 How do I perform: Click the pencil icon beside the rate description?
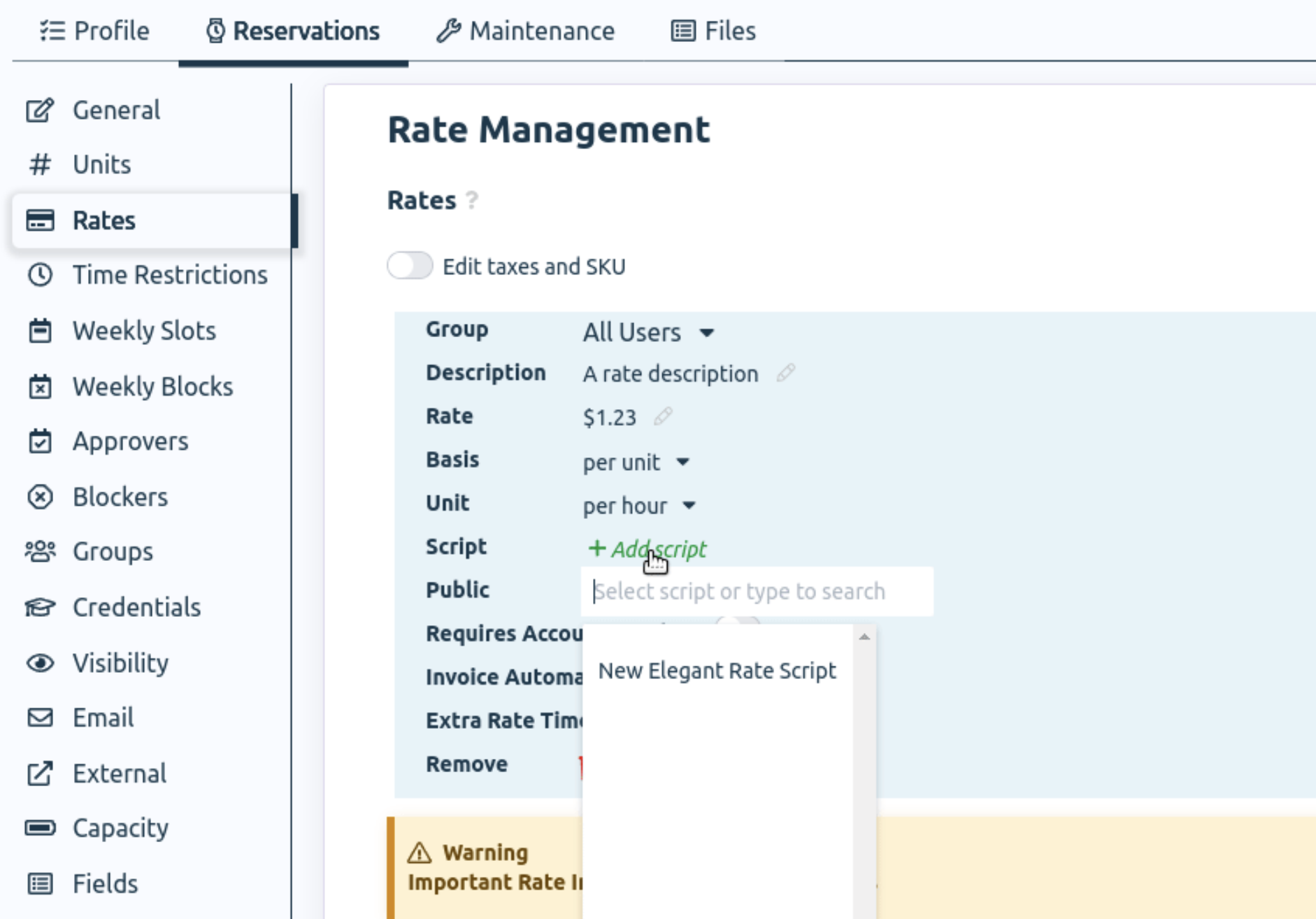click(786, 373)
